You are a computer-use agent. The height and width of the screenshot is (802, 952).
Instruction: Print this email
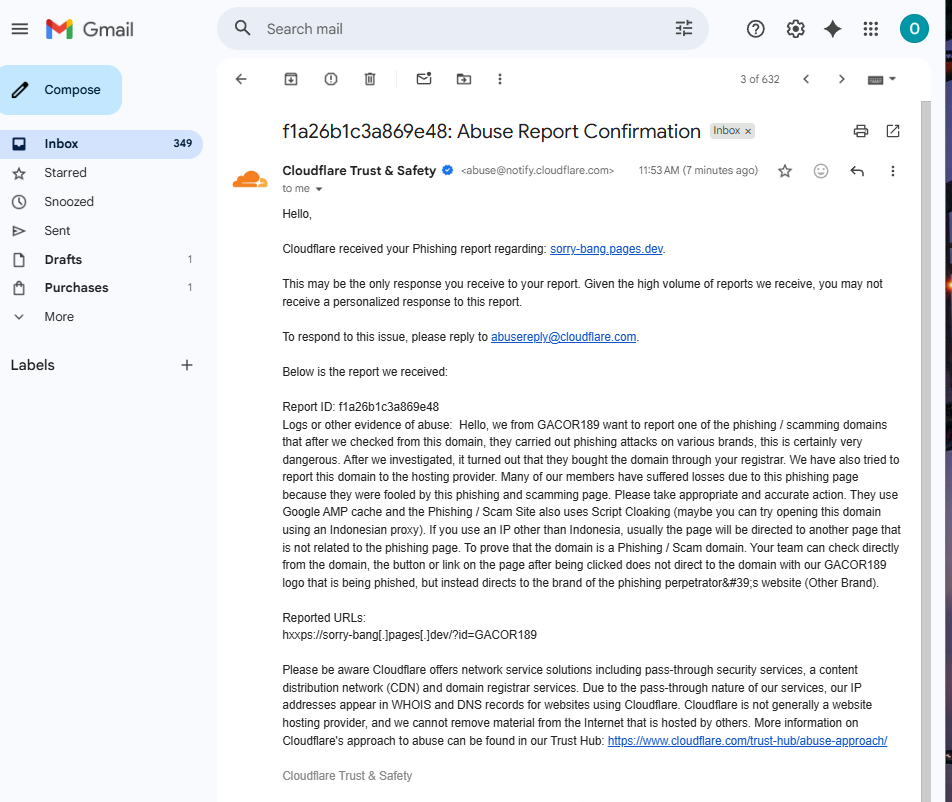(x=860, y=131)
